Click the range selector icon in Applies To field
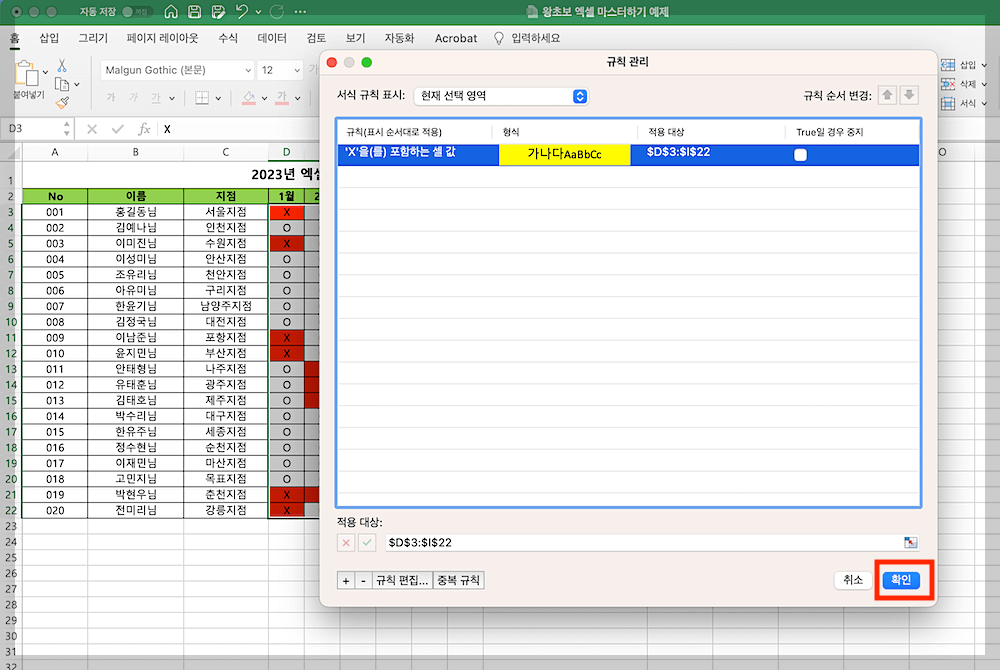The image size is (1000, 670). [911, 543]
